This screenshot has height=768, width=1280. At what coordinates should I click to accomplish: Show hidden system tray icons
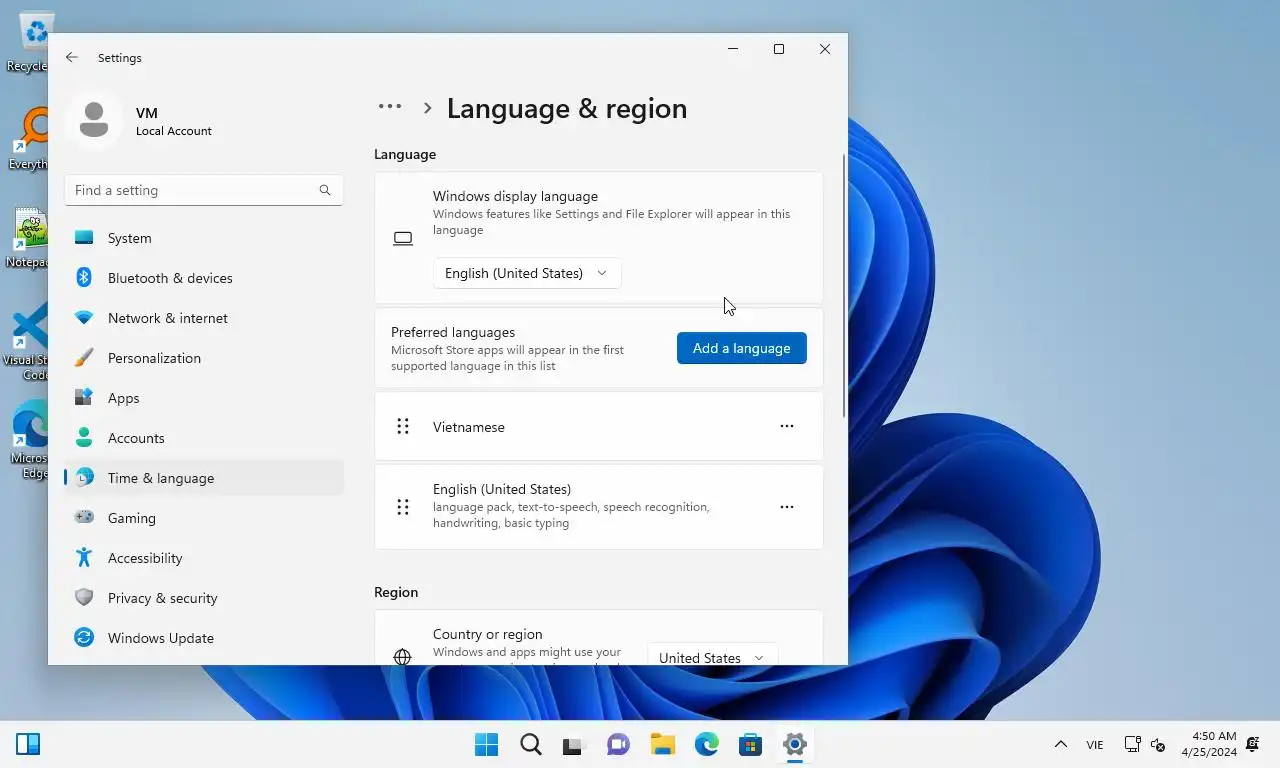click(1061, 744)
